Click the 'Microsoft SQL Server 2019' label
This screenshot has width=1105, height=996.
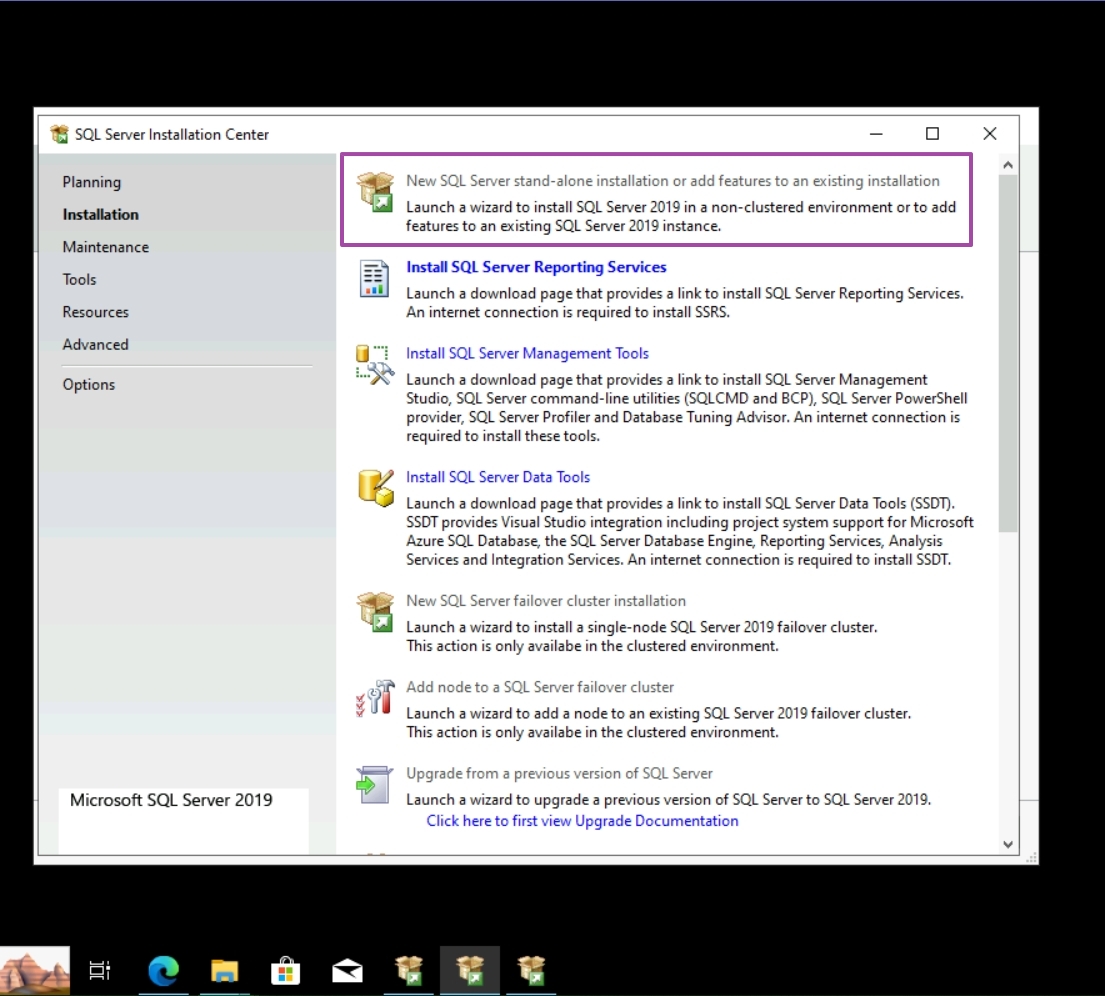[x=171, y=800]
